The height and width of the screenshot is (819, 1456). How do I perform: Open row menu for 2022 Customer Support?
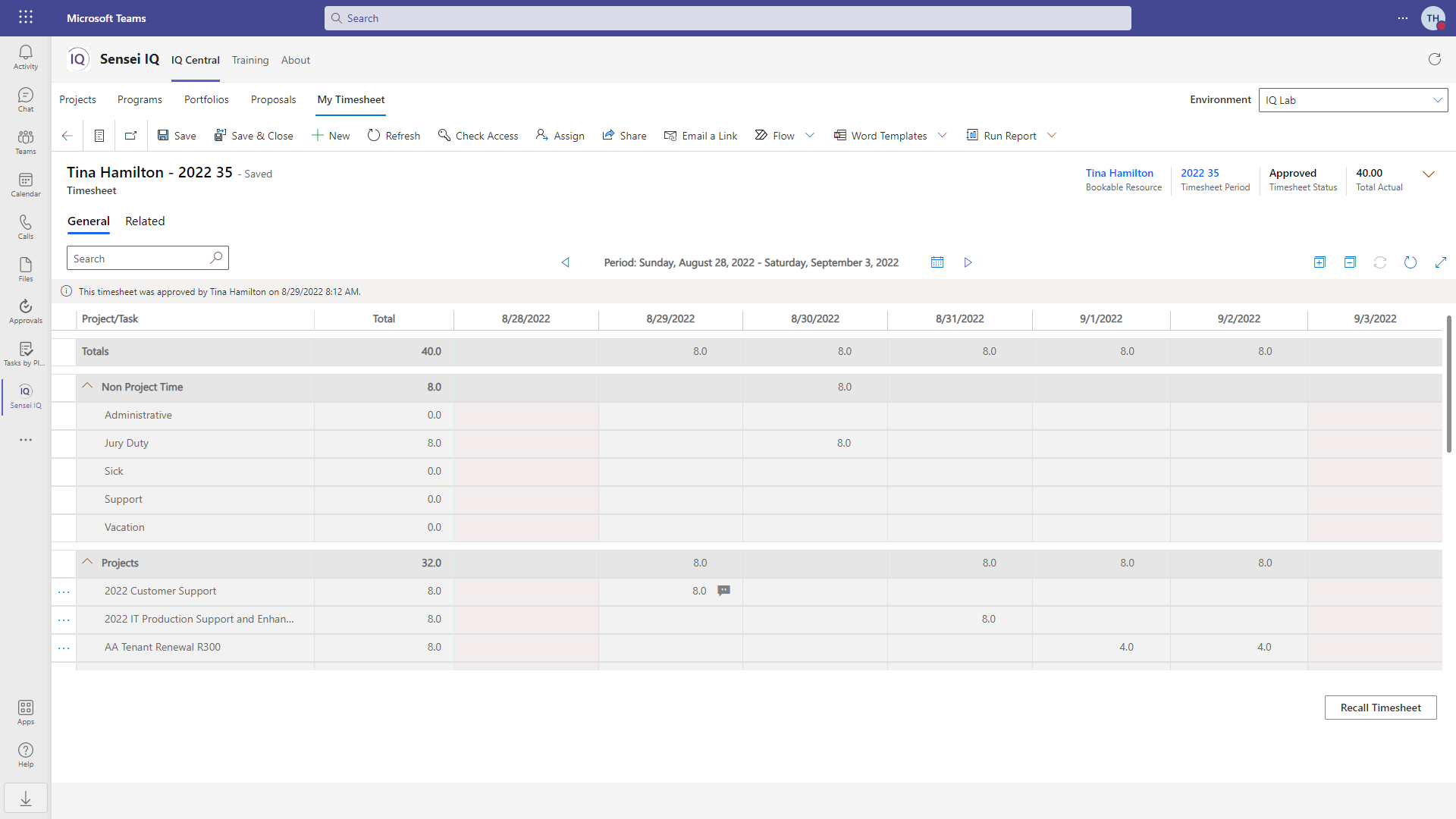(64, 591)
